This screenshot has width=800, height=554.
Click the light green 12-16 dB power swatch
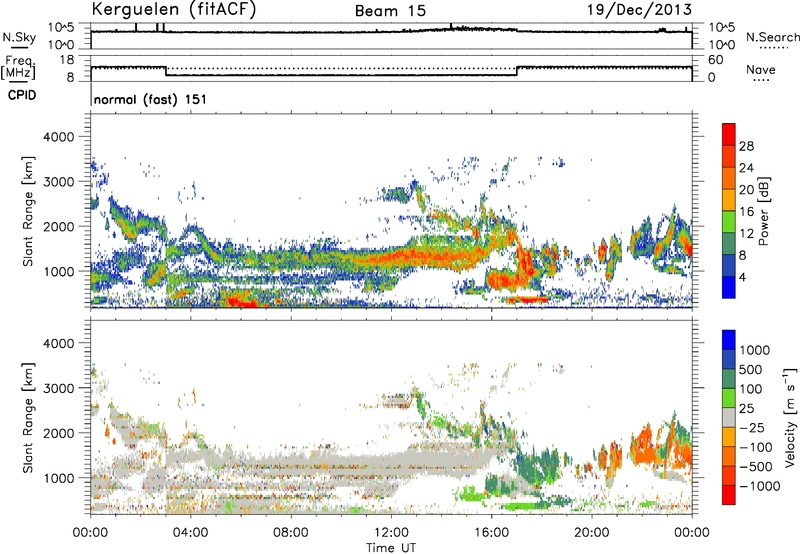point(729,222)
